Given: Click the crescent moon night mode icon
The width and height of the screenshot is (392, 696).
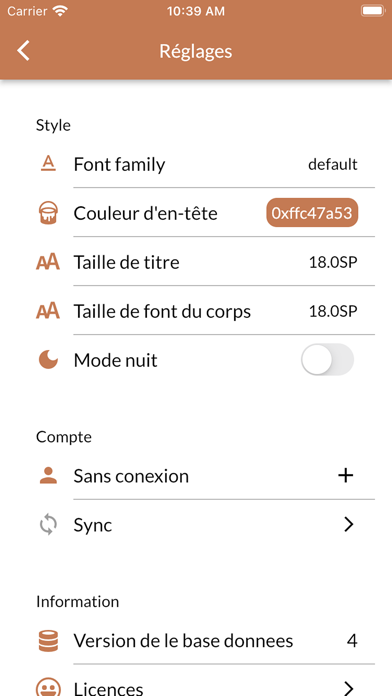Looking at the screenshot, I should pyautogui.click(x=48, y=360).
